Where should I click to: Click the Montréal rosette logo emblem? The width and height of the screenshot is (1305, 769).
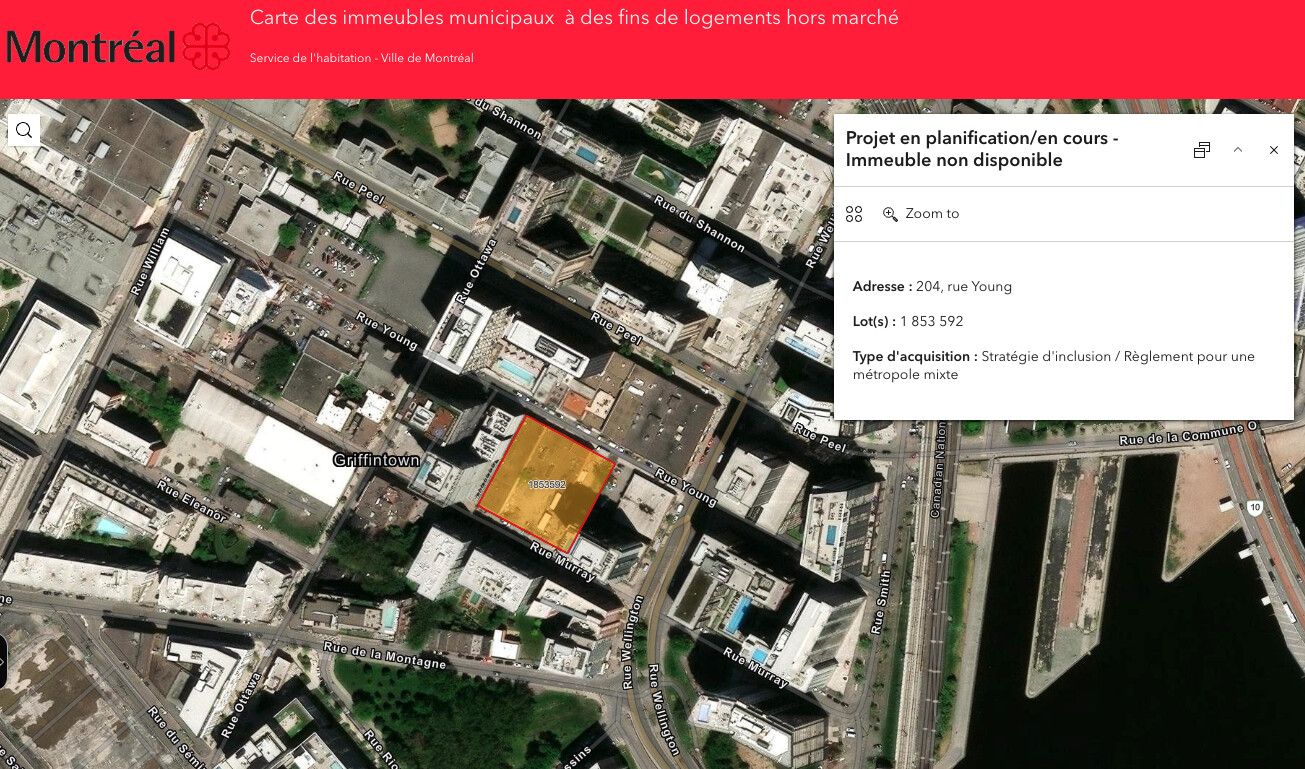tap(208, 47)
